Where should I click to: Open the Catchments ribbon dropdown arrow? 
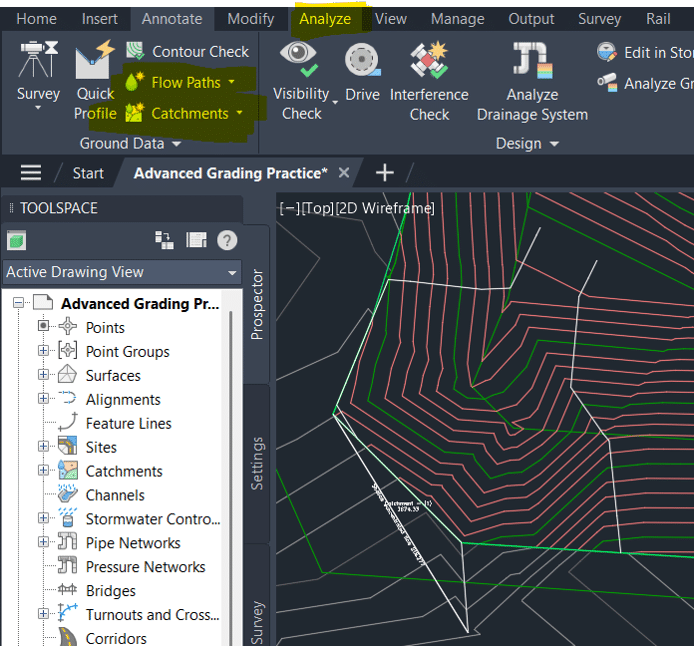point(239,113)
